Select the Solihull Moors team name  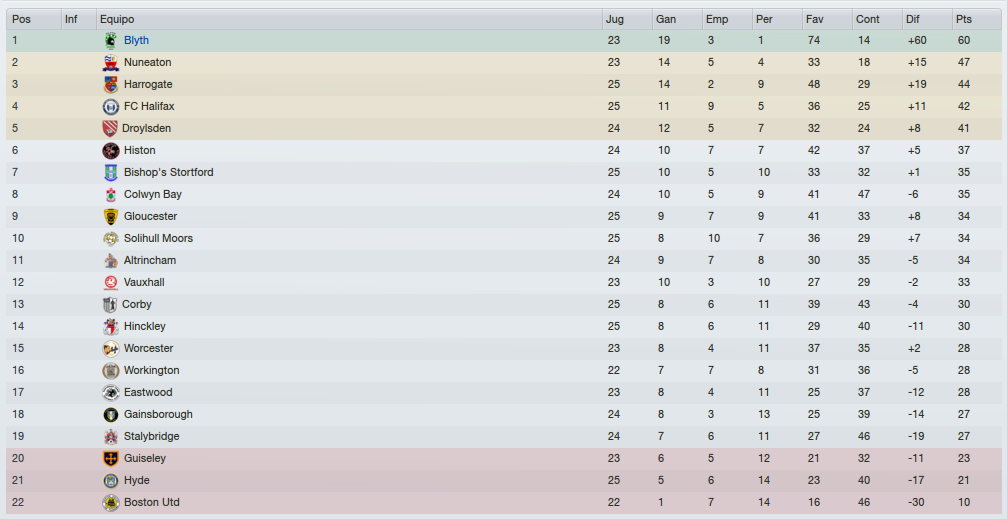(158, 238)
